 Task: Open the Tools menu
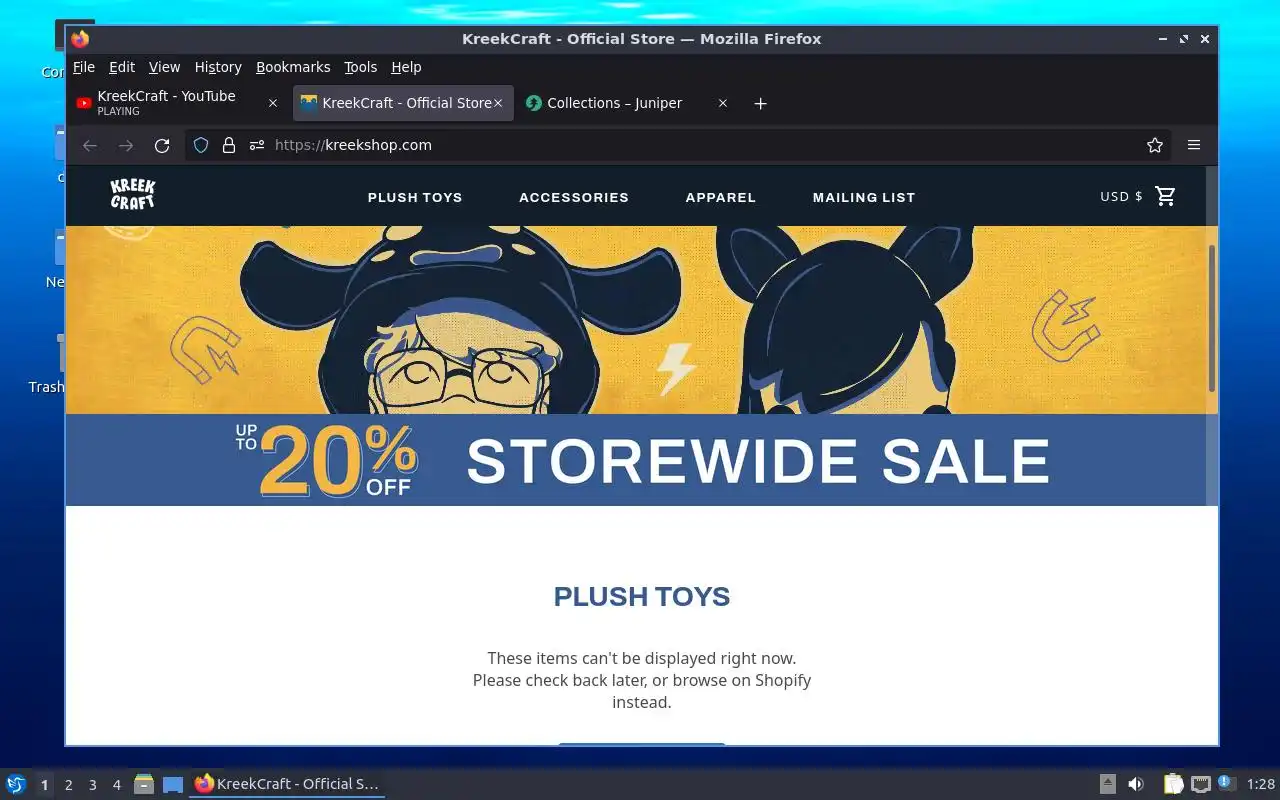click(360, 67)
